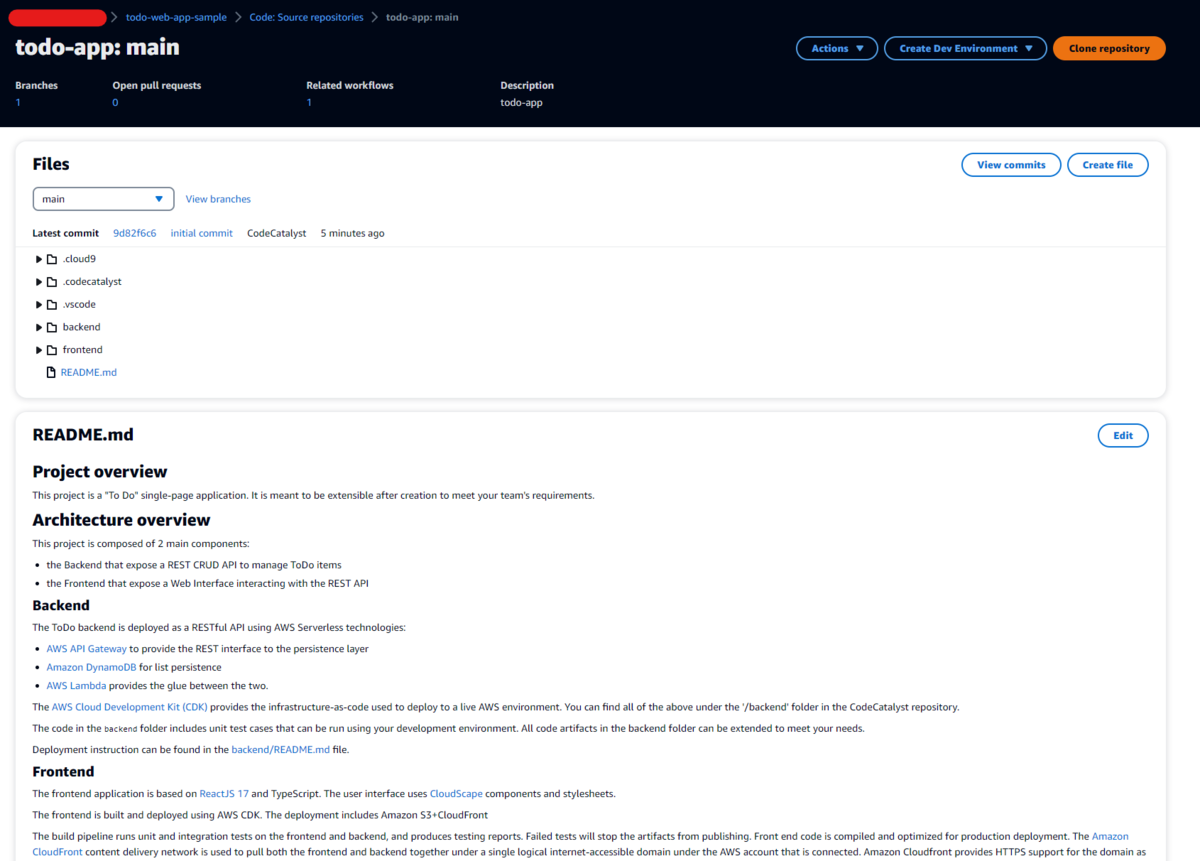Click the README.md file icon

(51, 373)
